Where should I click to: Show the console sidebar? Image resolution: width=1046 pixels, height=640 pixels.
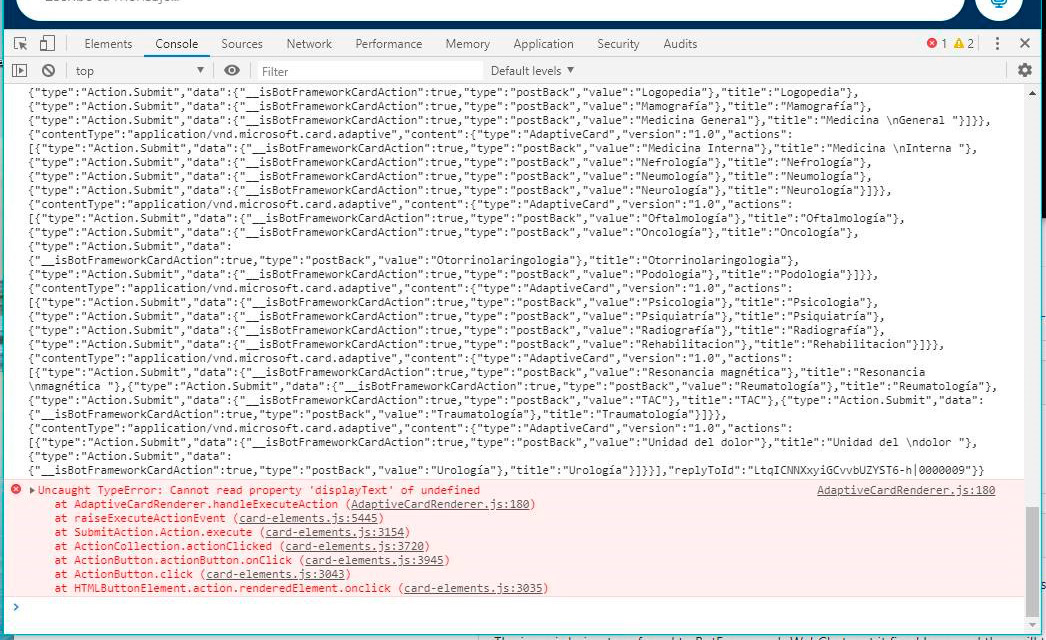coord(20,70)
